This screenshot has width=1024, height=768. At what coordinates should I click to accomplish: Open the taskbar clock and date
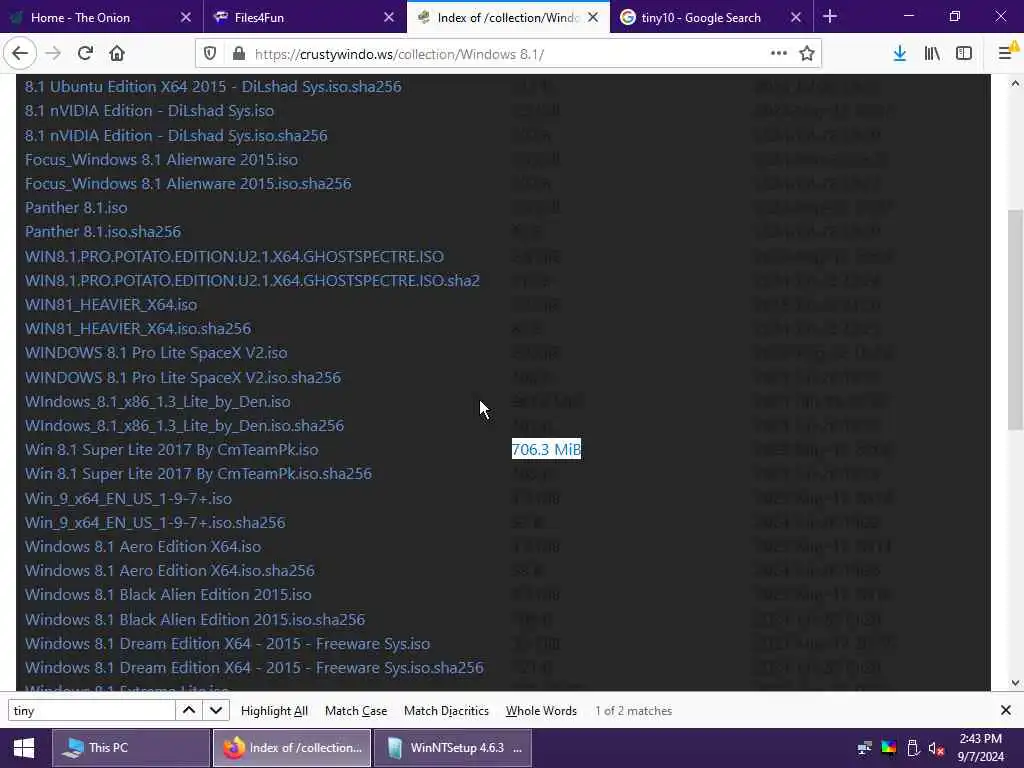click(981, 748)
